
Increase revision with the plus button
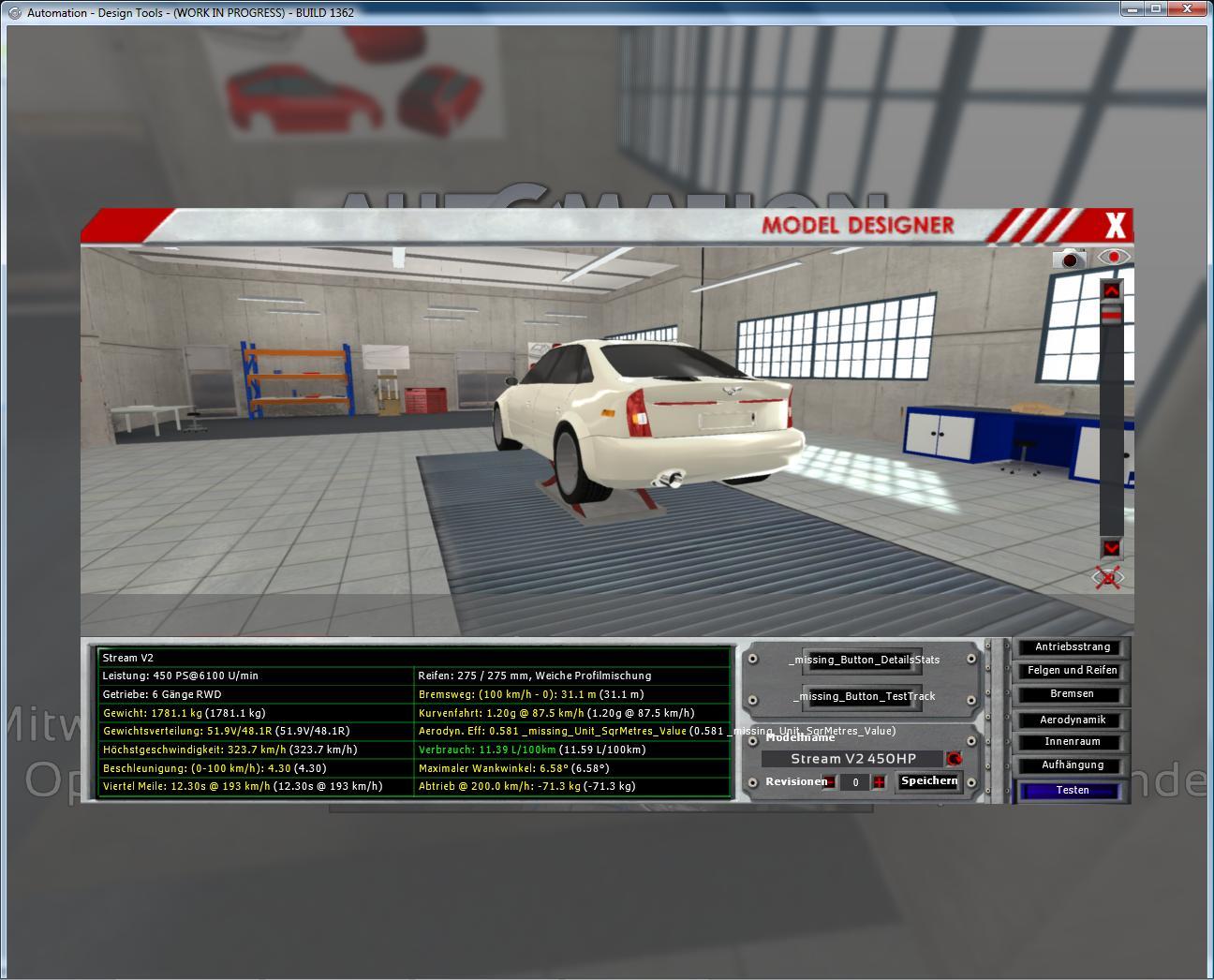(x=879, y=782)
